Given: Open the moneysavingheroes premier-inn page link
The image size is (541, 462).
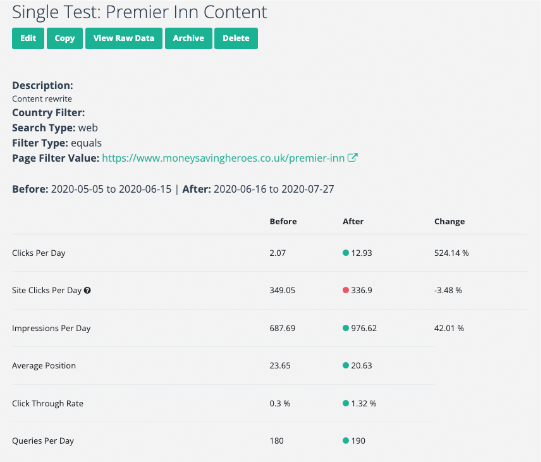Looking at the screenshot, I should pos(223,158).
